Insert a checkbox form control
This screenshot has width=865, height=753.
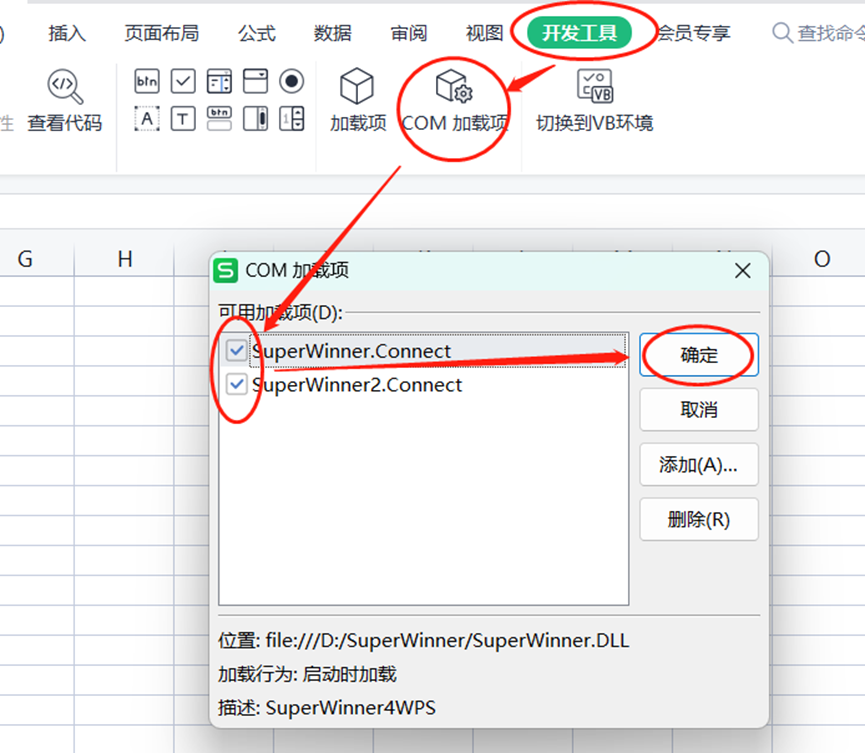coord(183,82)
